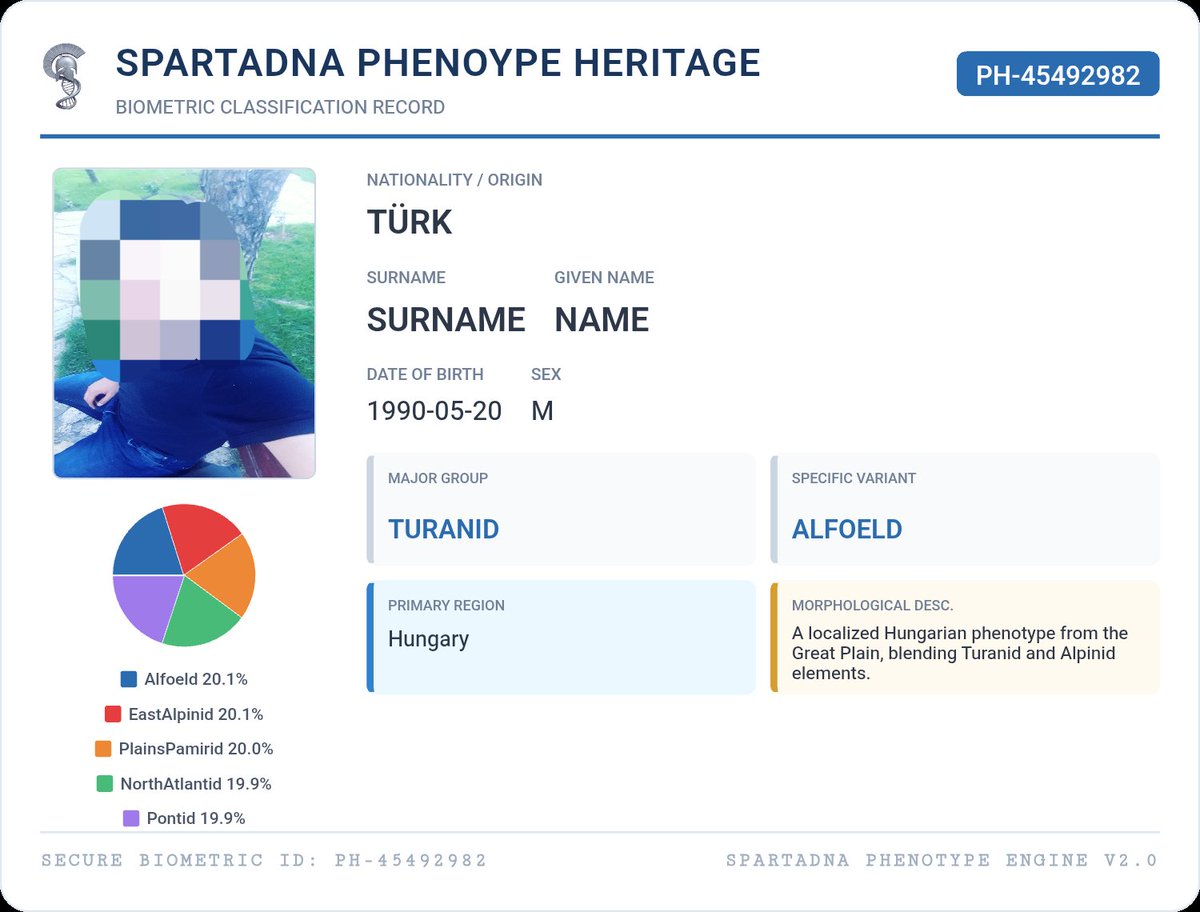The image size is (1200, 912).
Task: Click the orange PlainsPamirid legend swatch
Action: click(x=103, y=749)
